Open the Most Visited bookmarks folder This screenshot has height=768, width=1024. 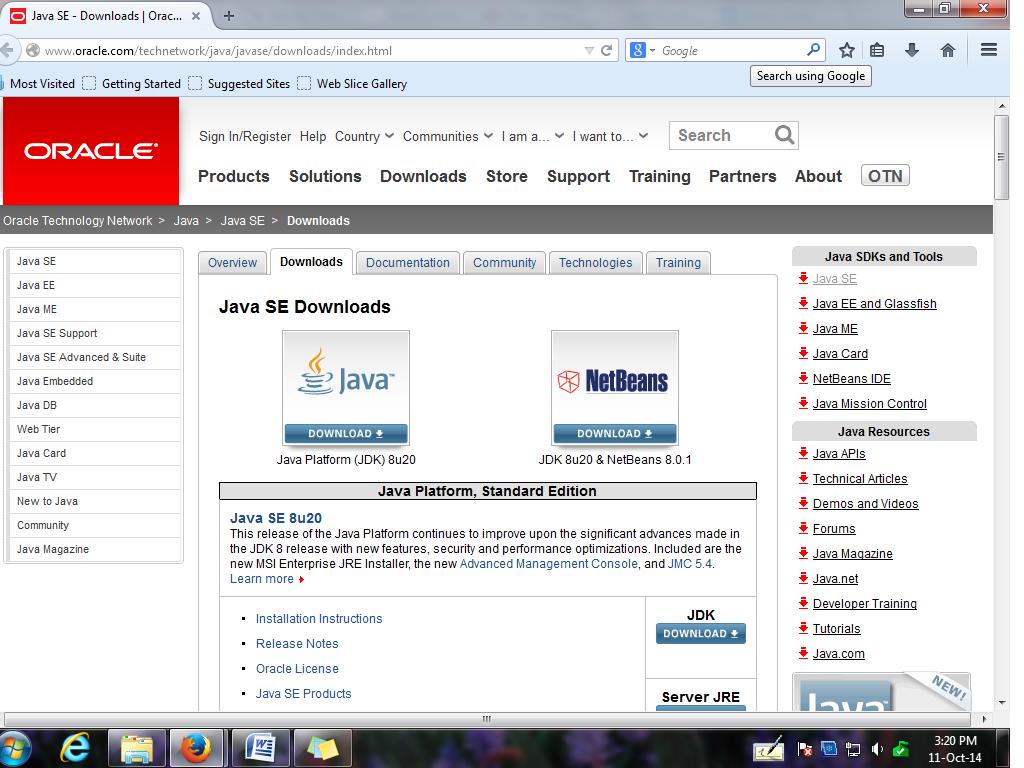pos(37,84)
